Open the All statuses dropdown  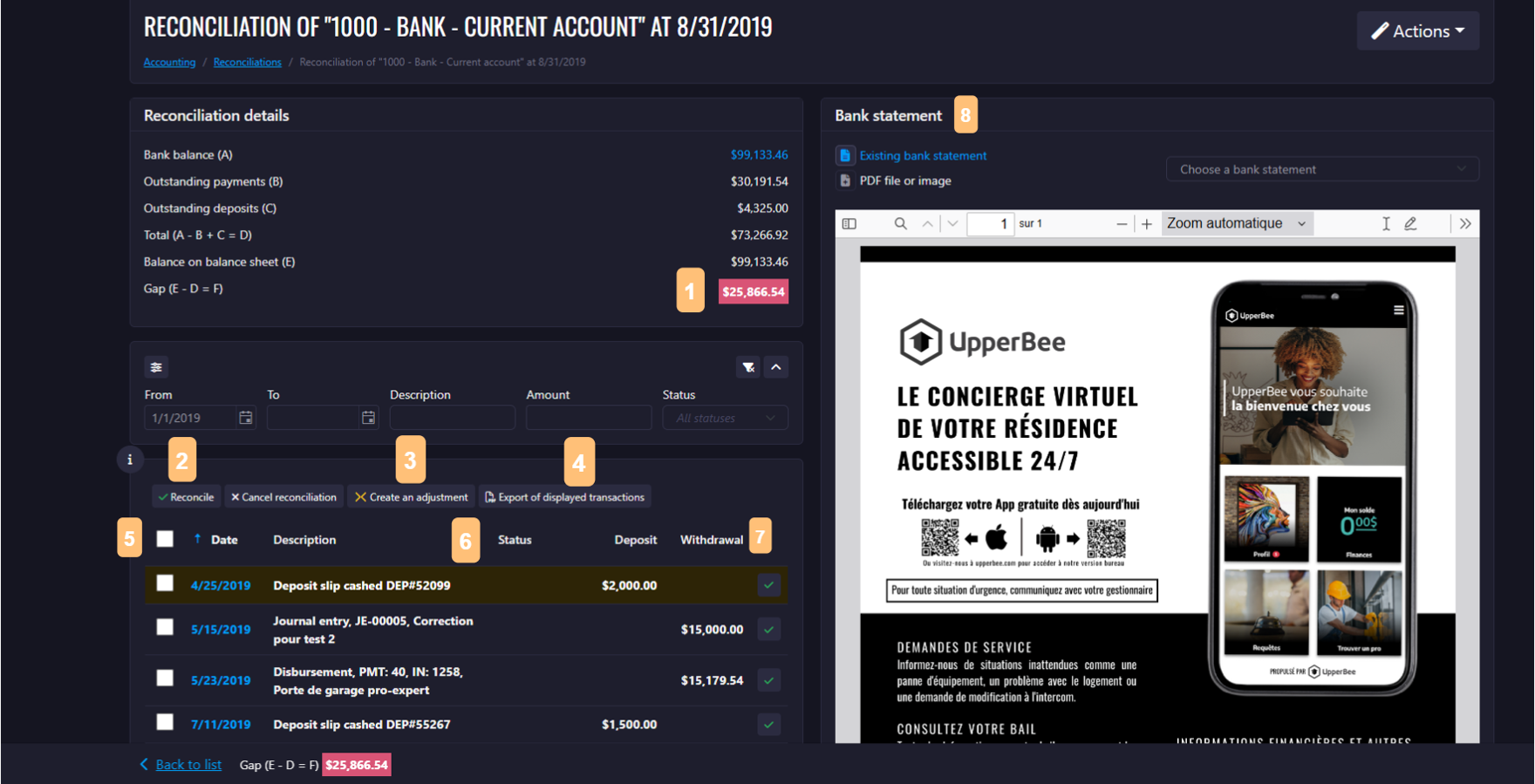[x=726, y=418]
